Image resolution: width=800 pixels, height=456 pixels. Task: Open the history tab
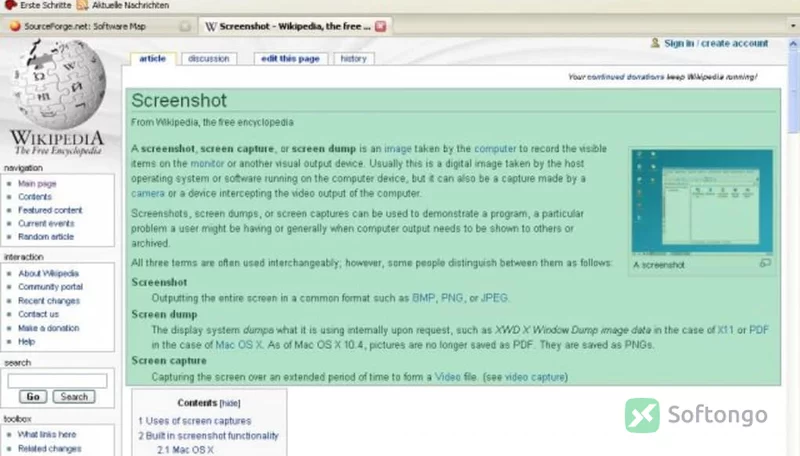tap(354, 59)
